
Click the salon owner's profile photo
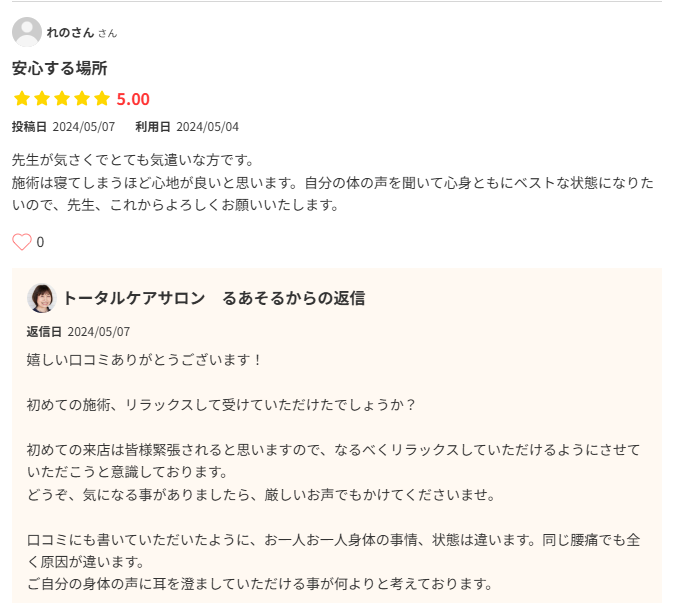(x=42, y=298)
